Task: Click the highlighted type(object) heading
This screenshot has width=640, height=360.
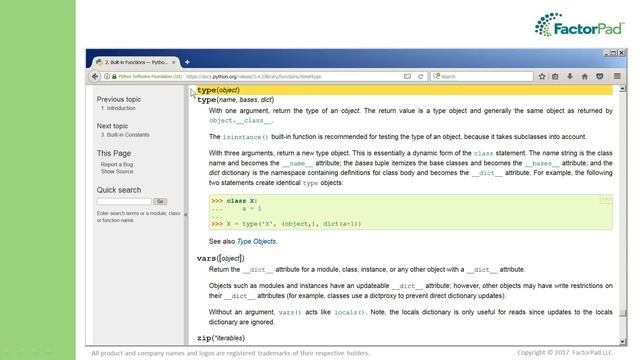Action: (x=218, y=90)
